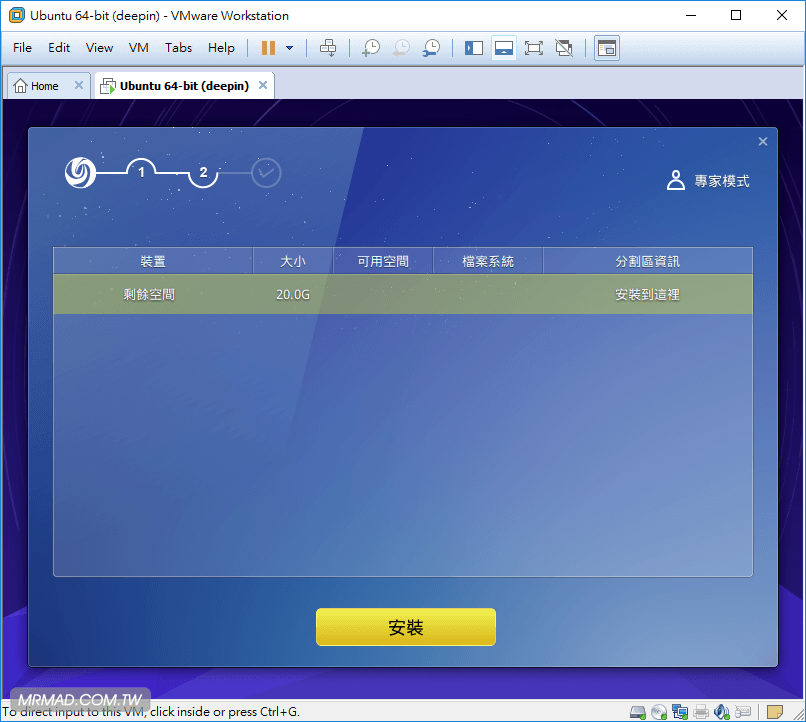Click the Send Ctrl+Alt+Del toolbar icon

[328, 48]
